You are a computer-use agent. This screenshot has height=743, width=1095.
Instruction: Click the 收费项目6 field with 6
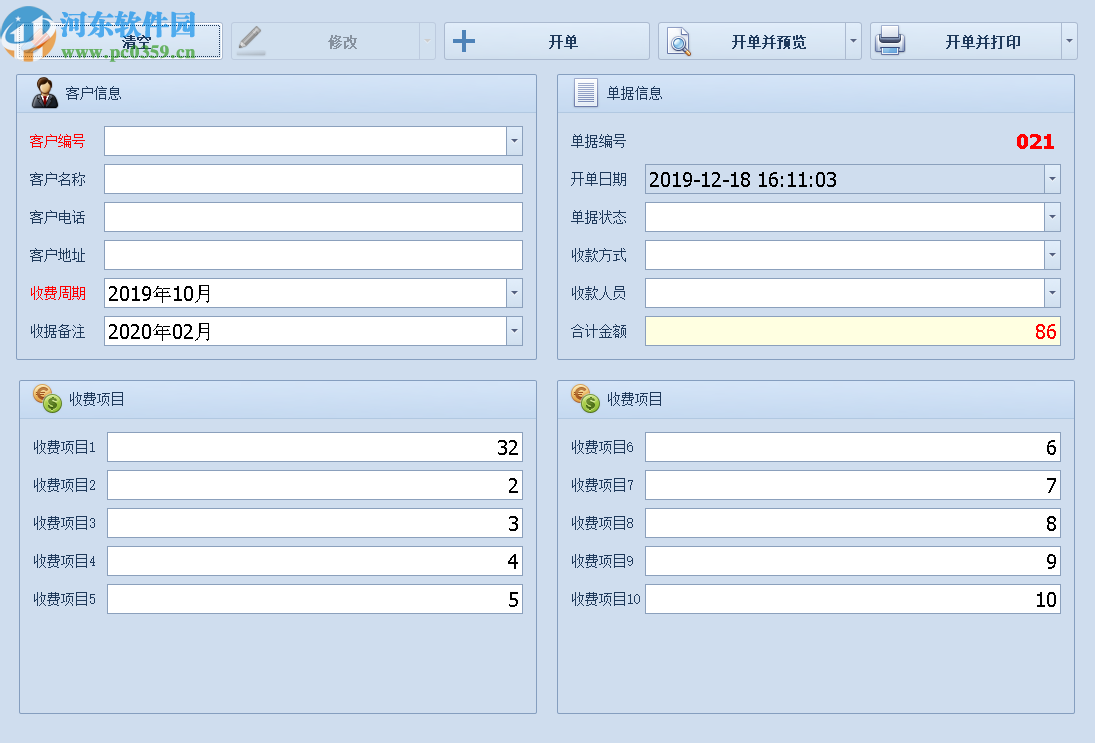click(853, 447)
